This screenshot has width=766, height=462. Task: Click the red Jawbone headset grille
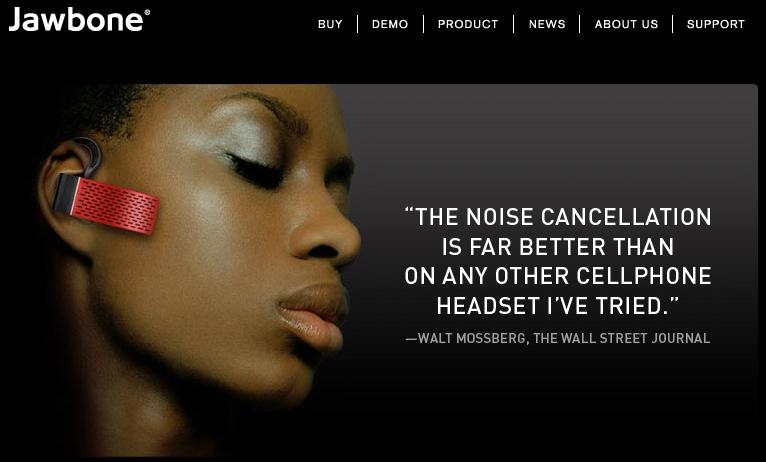(x=116, y=206)
